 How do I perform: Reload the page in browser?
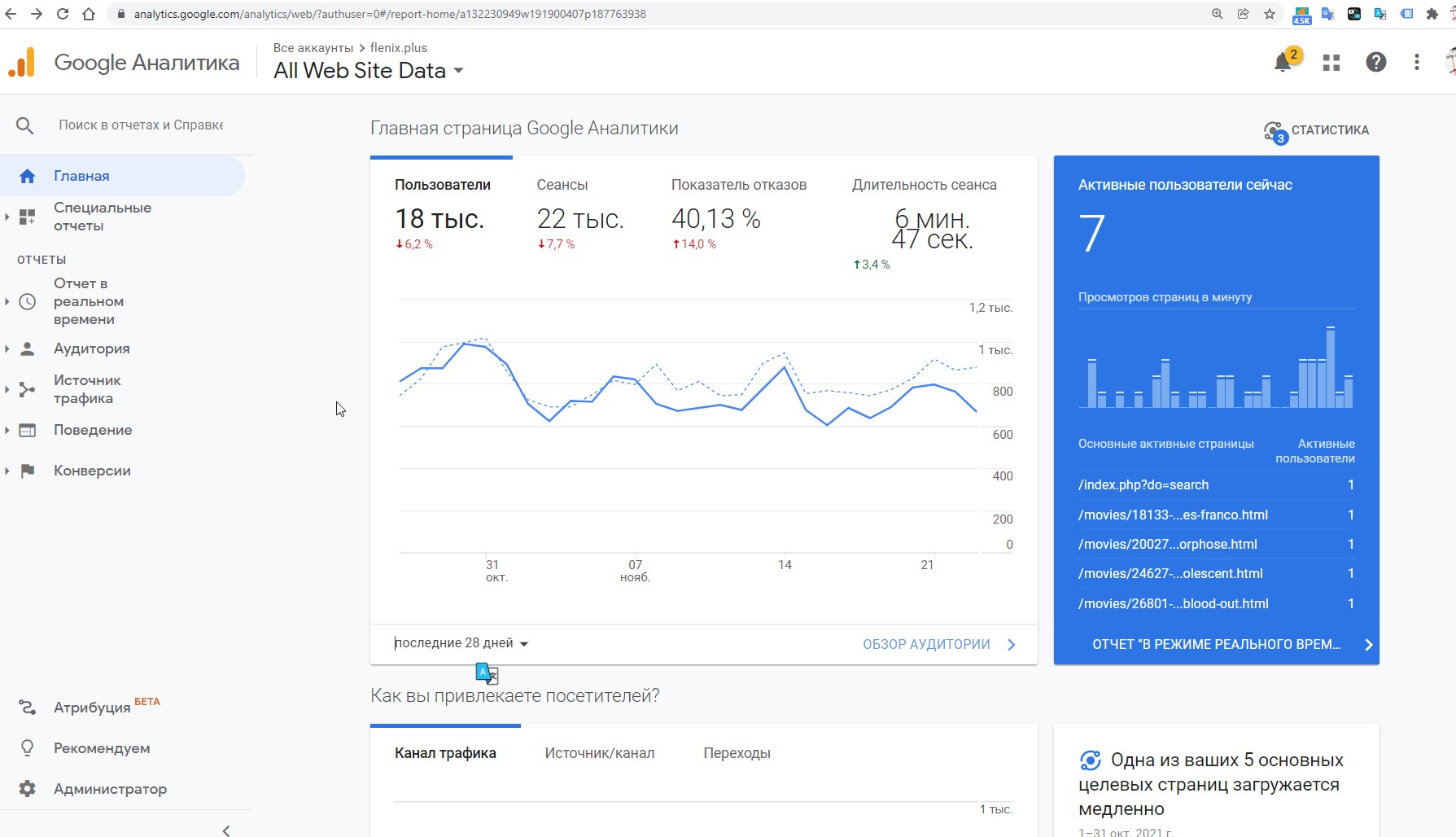coord(63,14)
